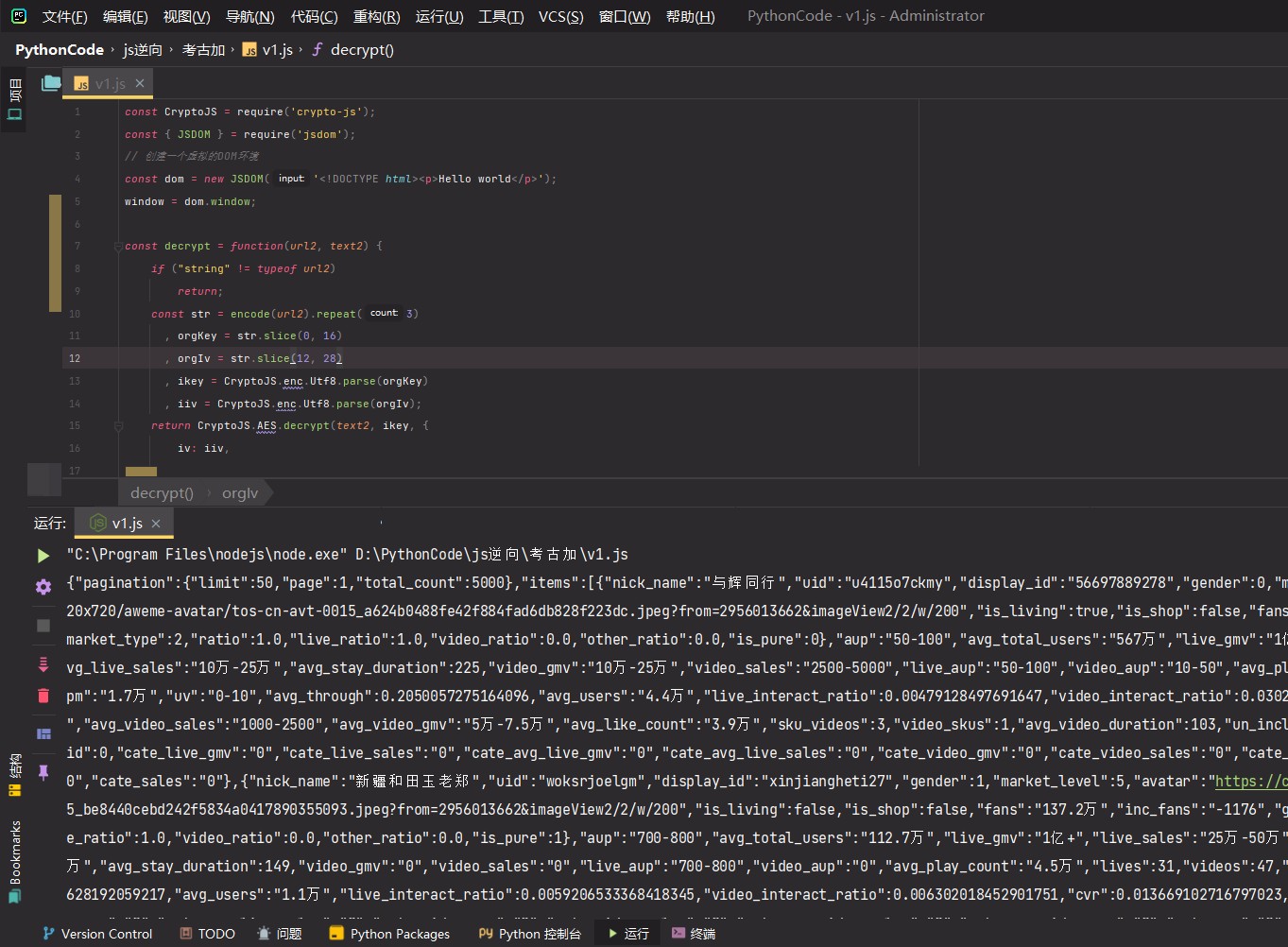Open the 编辑(E) menu
This screenshot has width=1288, height=947.
[125, 16]
